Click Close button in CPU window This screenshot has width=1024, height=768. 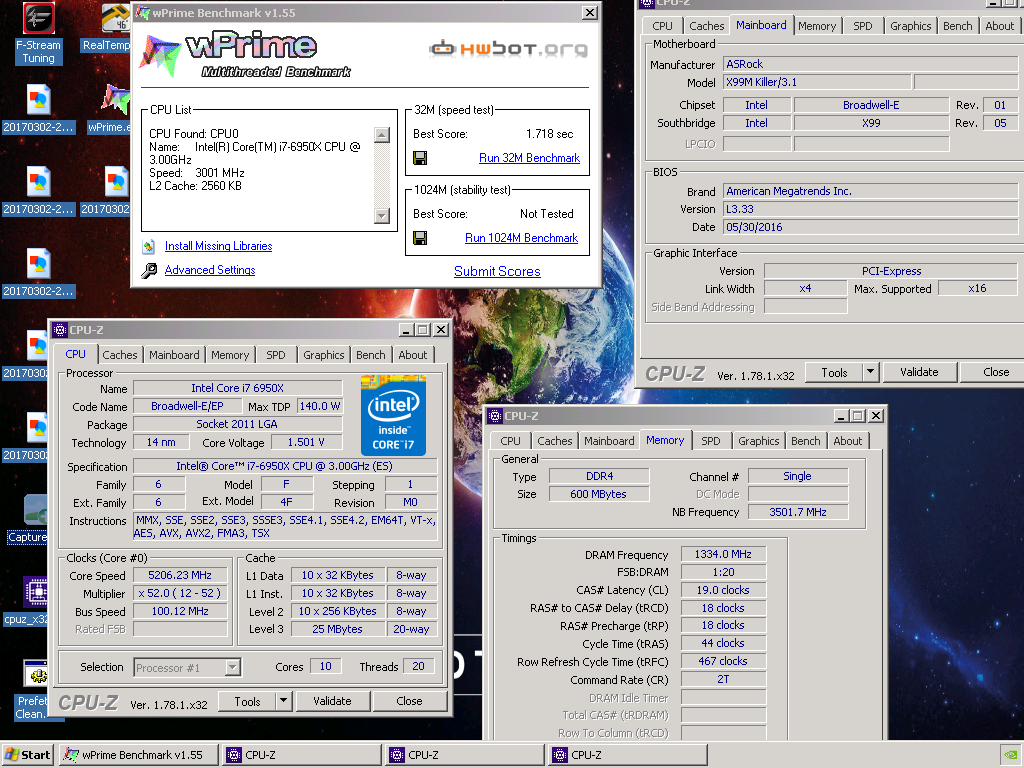409,701
